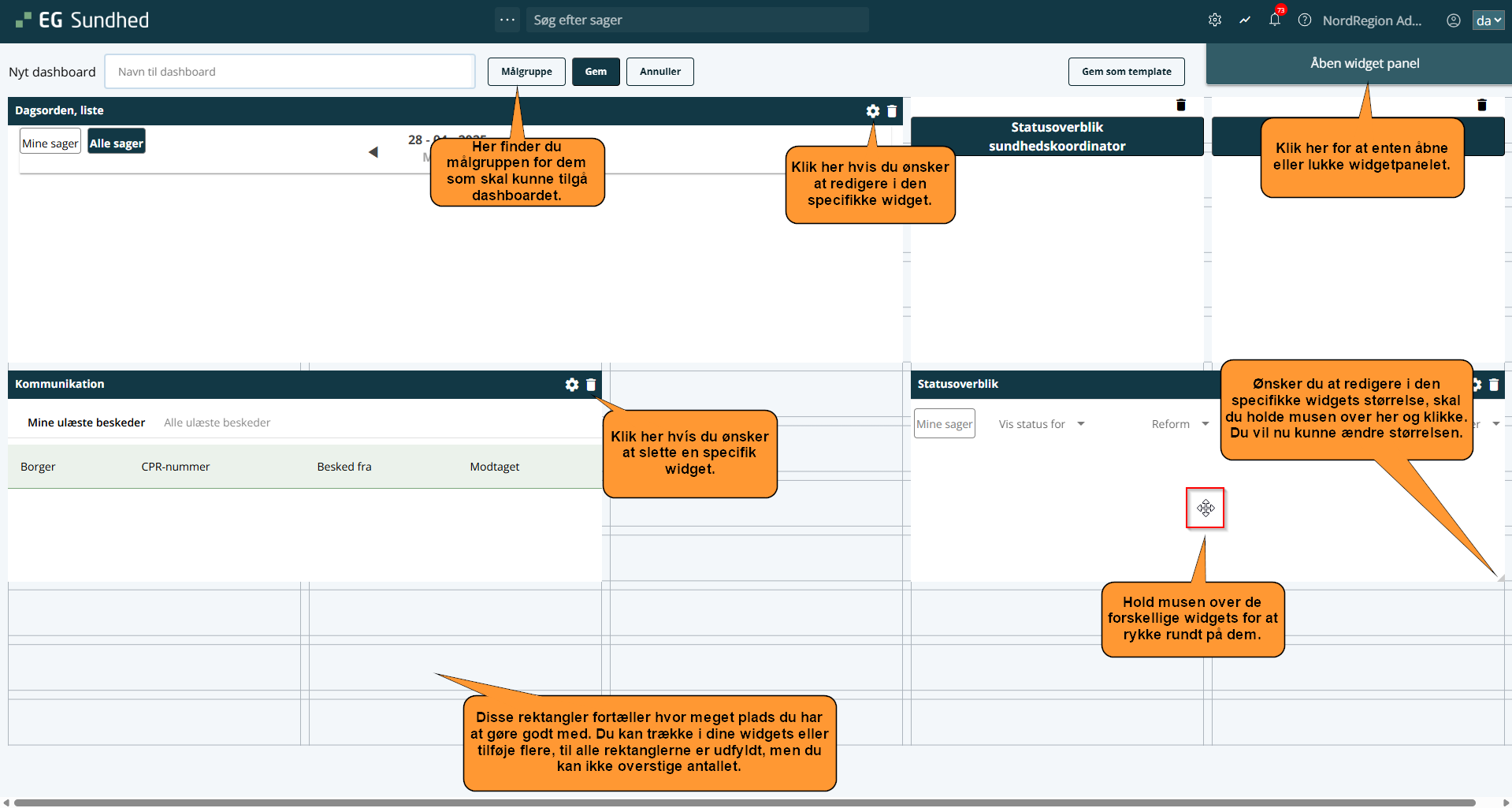The width and height of the screenshot is (1512, 808).
Task: Open the system settings gear in top bar
Action: pos(1214,20)
